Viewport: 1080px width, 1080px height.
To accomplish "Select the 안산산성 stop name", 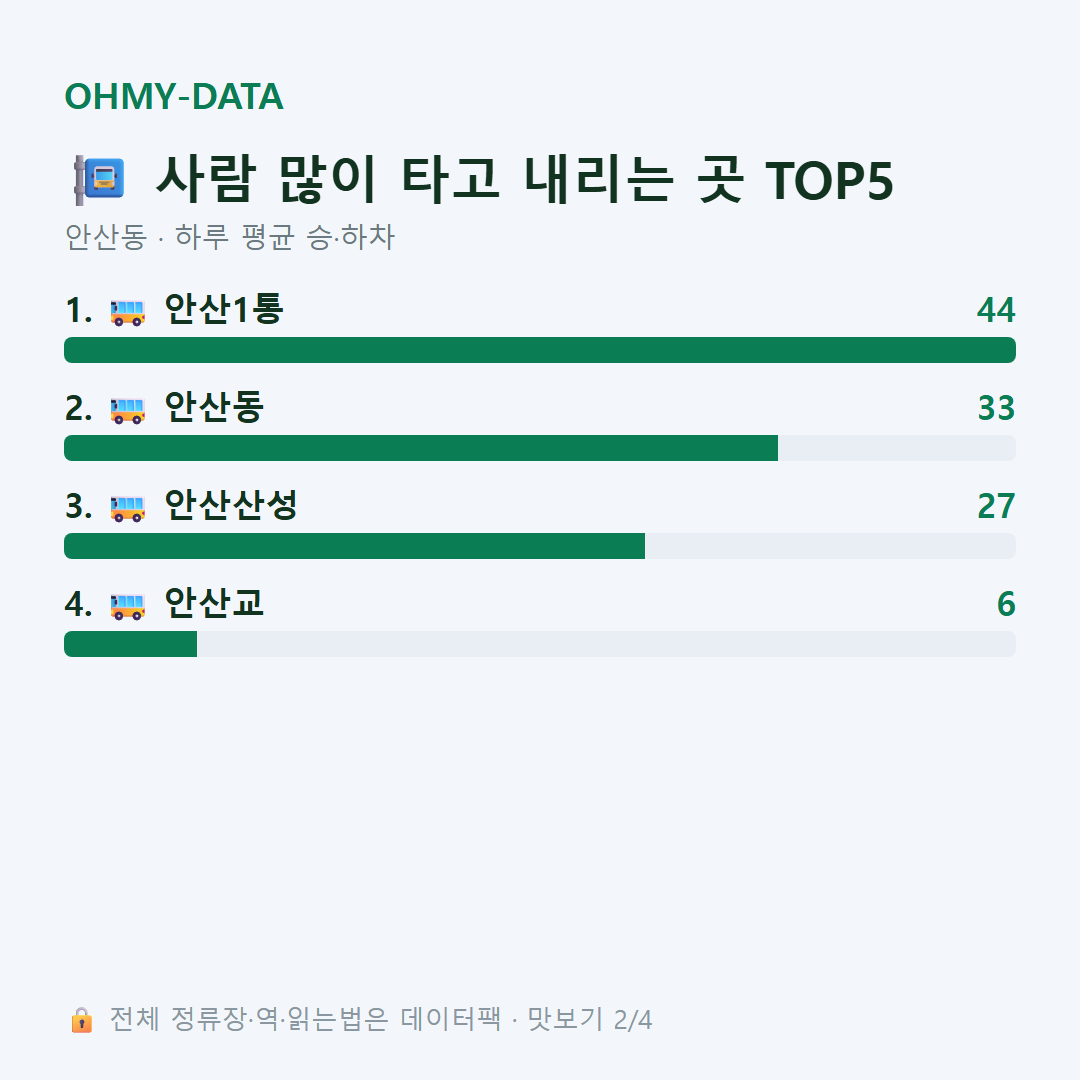I will click(x=231, y=505).
